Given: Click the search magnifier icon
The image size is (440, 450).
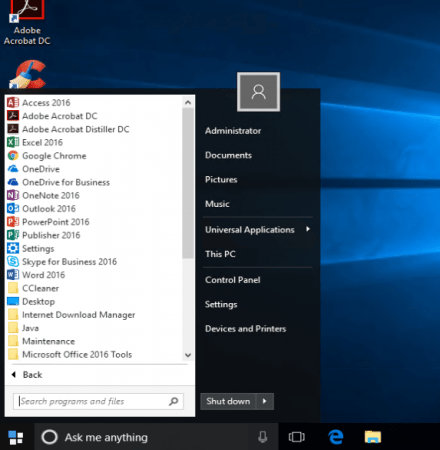Looking at the screenshot, I should click(174, 401).
